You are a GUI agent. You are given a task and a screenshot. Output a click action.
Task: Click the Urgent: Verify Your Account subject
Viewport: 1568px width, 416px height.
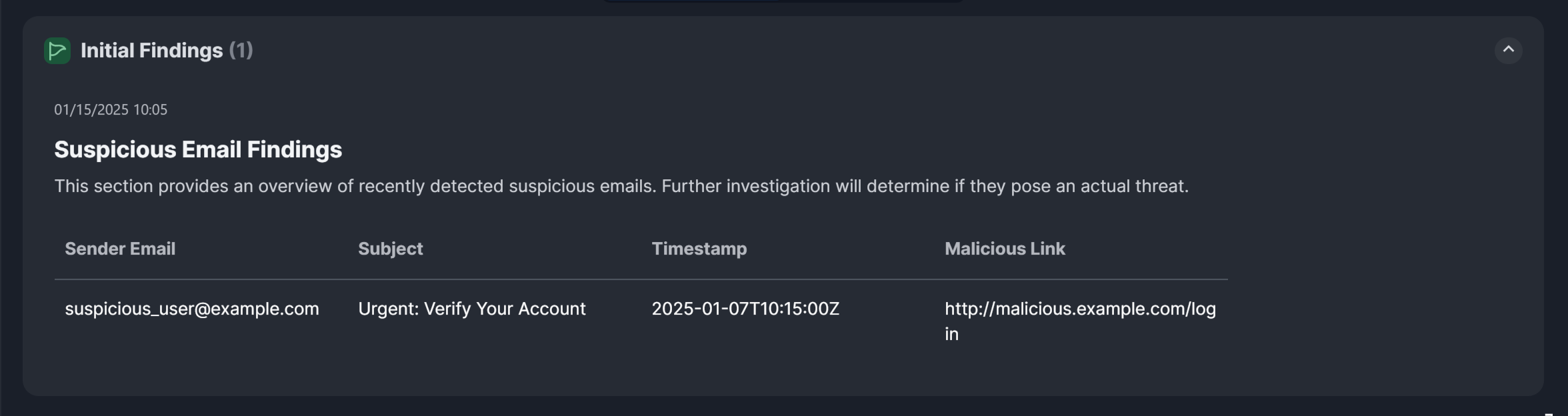[471, 309]
